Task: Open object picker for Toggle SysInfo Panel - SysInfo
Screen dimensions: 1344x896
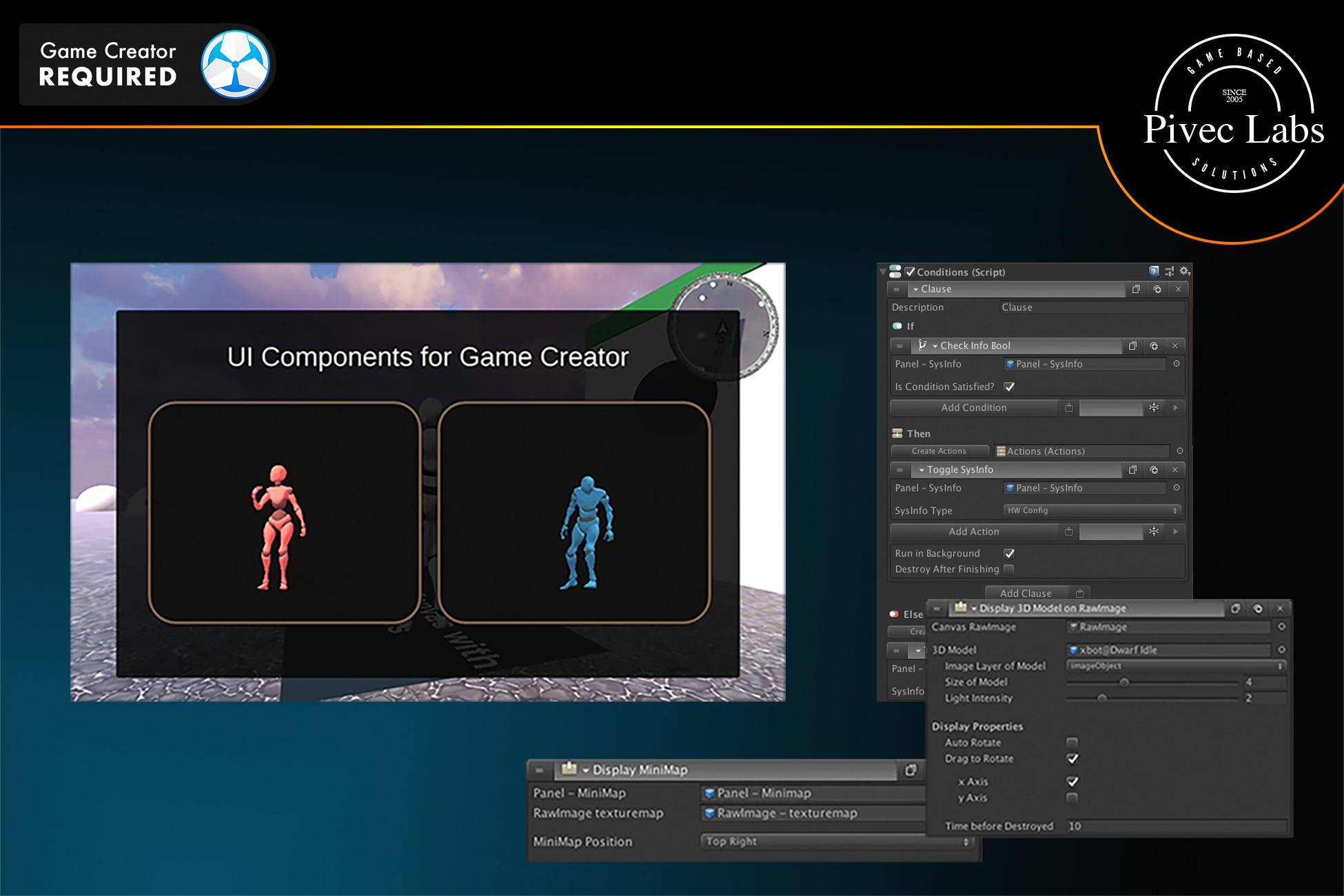Action: click(1177, 488)
